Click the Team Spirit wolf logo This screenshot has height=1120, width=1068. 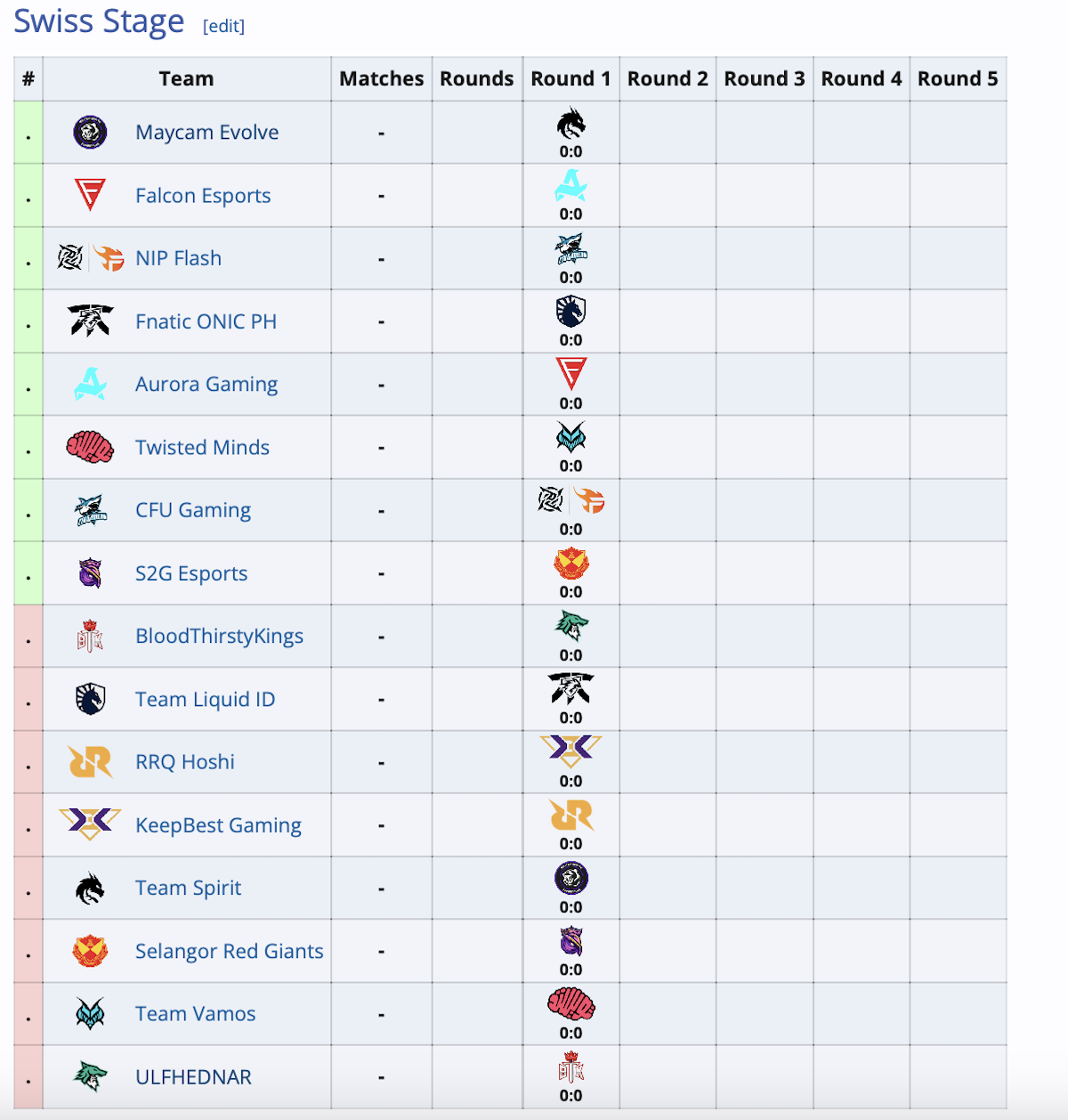(89, 887)
